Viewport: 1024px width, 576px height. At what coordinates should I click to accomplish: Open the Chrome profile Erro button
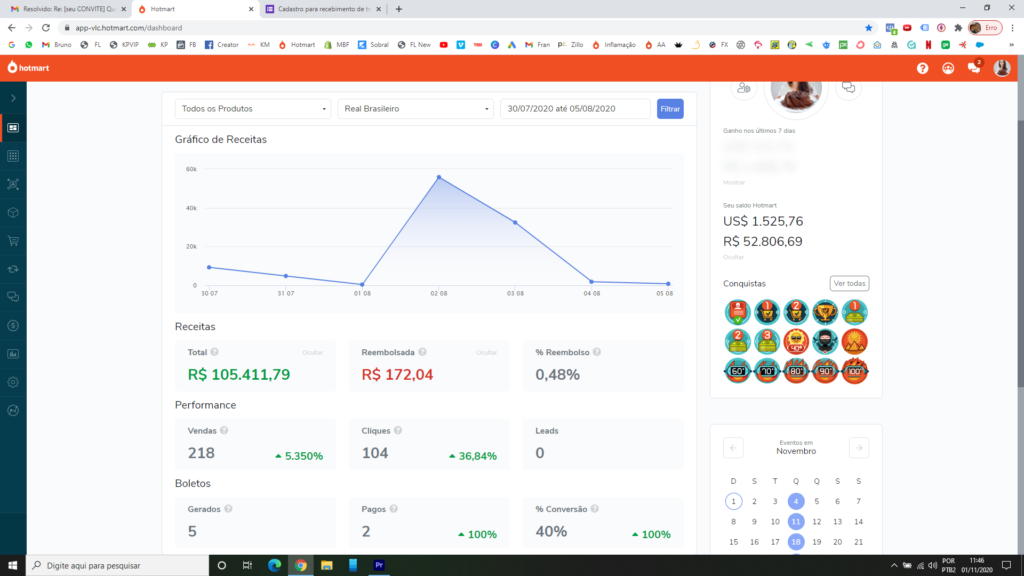[985, 27]
